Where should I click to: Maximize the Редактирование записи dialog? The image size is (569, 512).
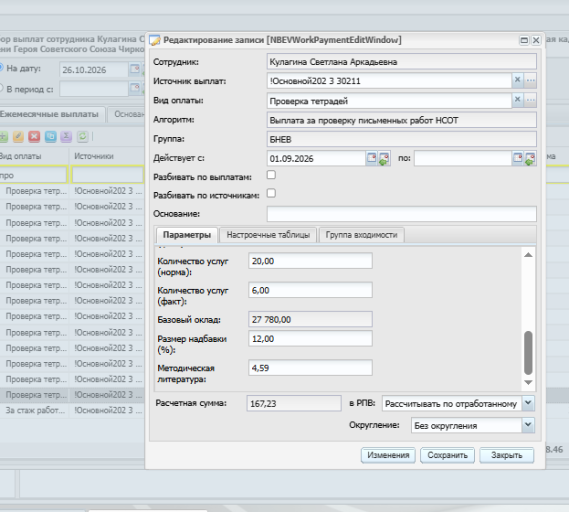pos(524,40)
